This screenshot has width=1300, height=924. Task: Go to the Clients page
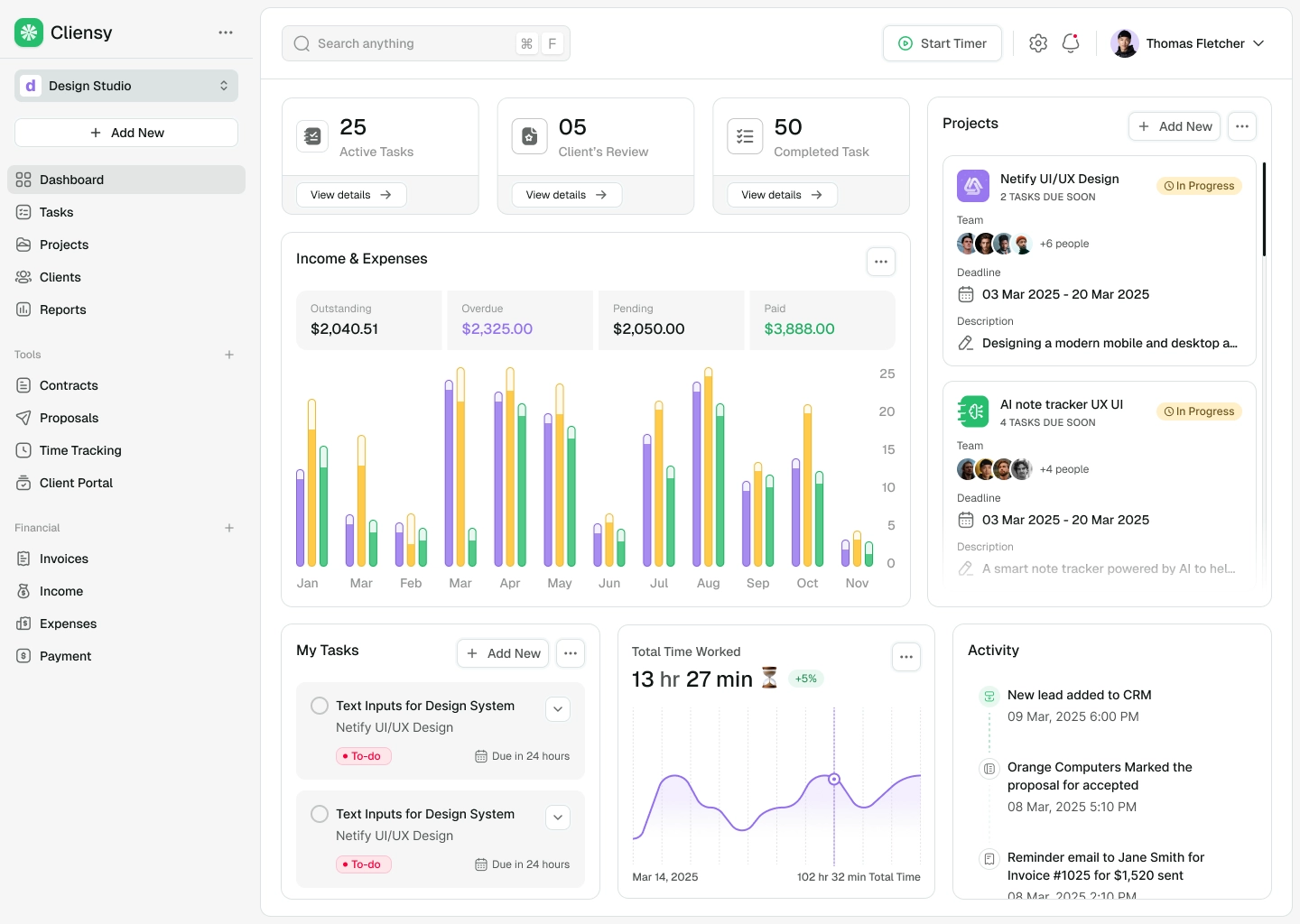(x=60, y=277)
